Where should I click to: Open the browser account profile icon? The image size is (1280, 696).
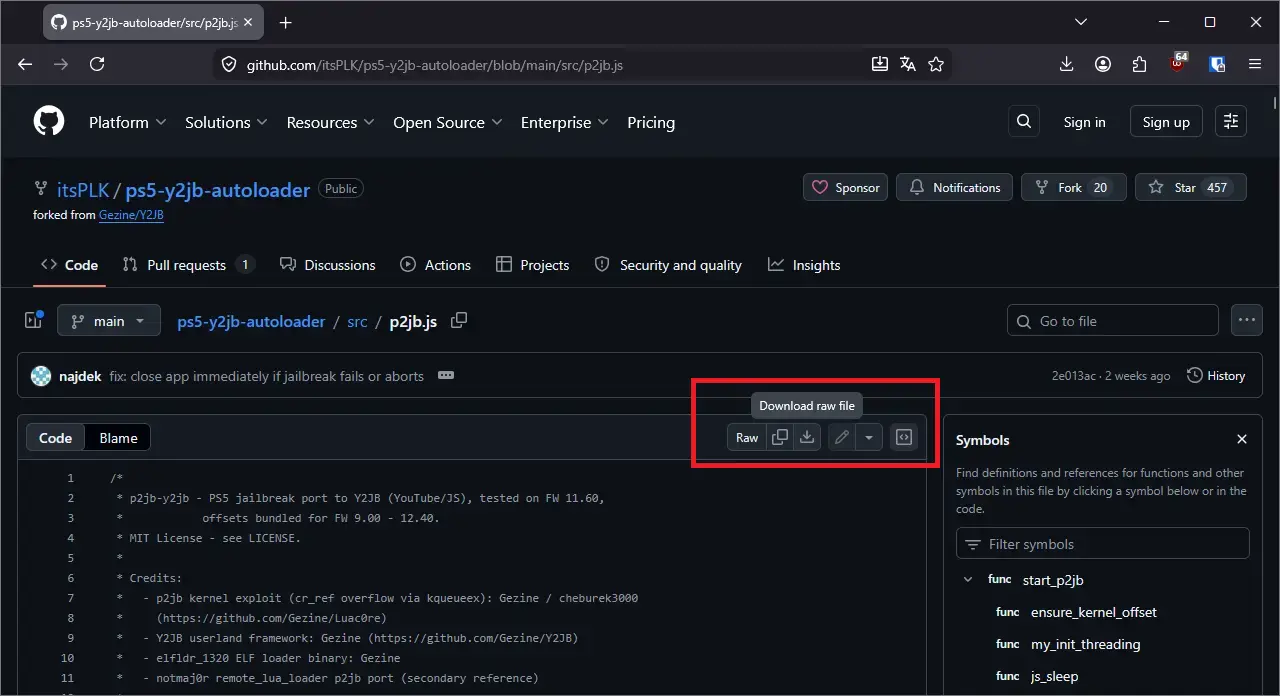tap(1103, 64)
